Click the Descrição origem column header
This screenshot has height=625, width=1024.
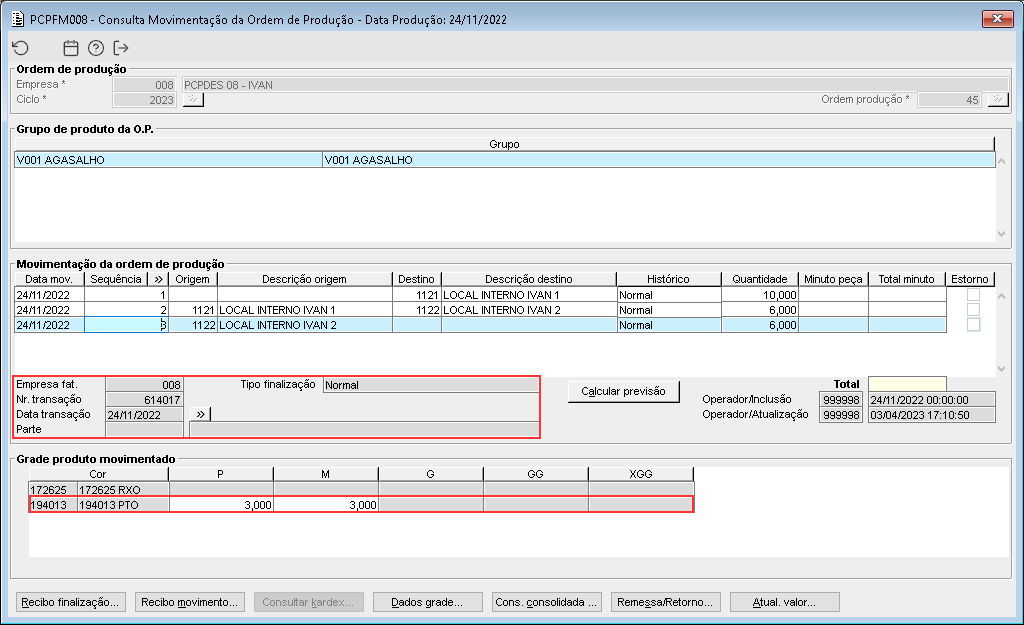click(x=304, y=279)
